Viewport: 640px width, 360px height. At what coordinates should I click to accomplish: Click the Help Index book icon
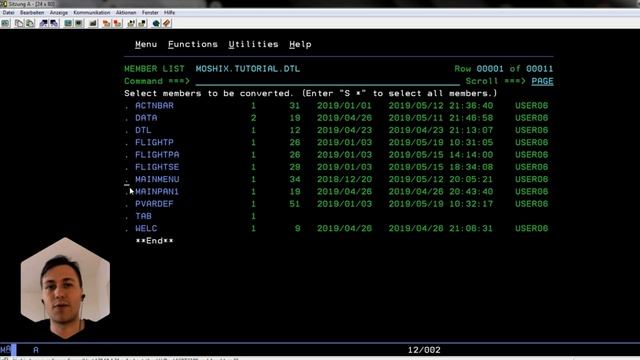coord(167,23)
